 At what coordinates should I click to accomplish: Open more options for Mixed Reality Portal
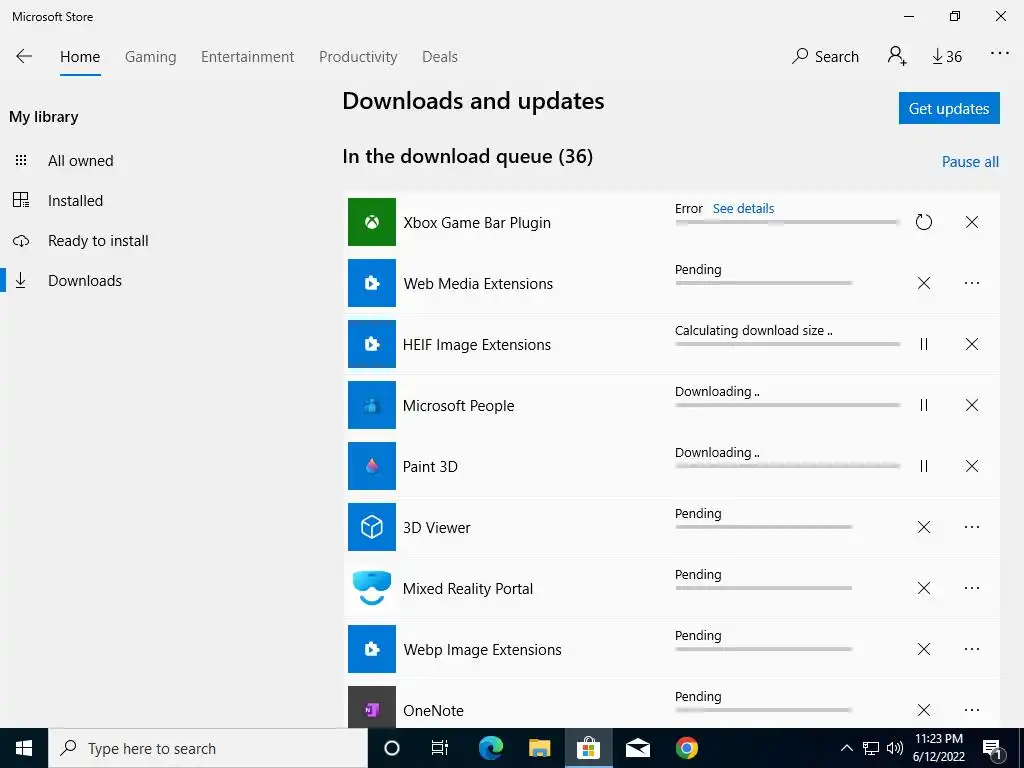(972, 588)
